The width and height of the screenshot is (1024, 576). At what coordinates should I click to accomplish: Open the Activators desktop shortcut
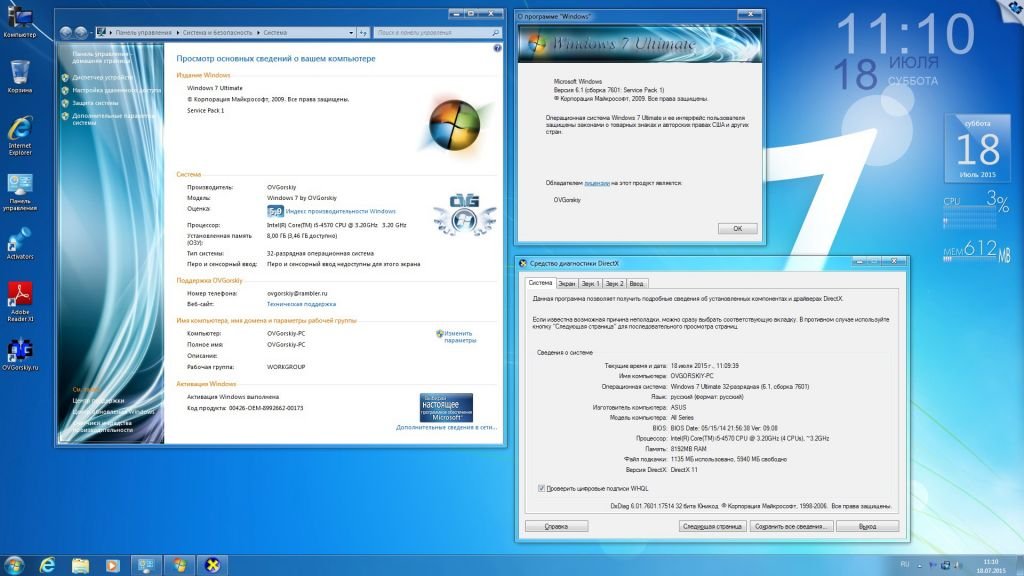pos(20,242)
